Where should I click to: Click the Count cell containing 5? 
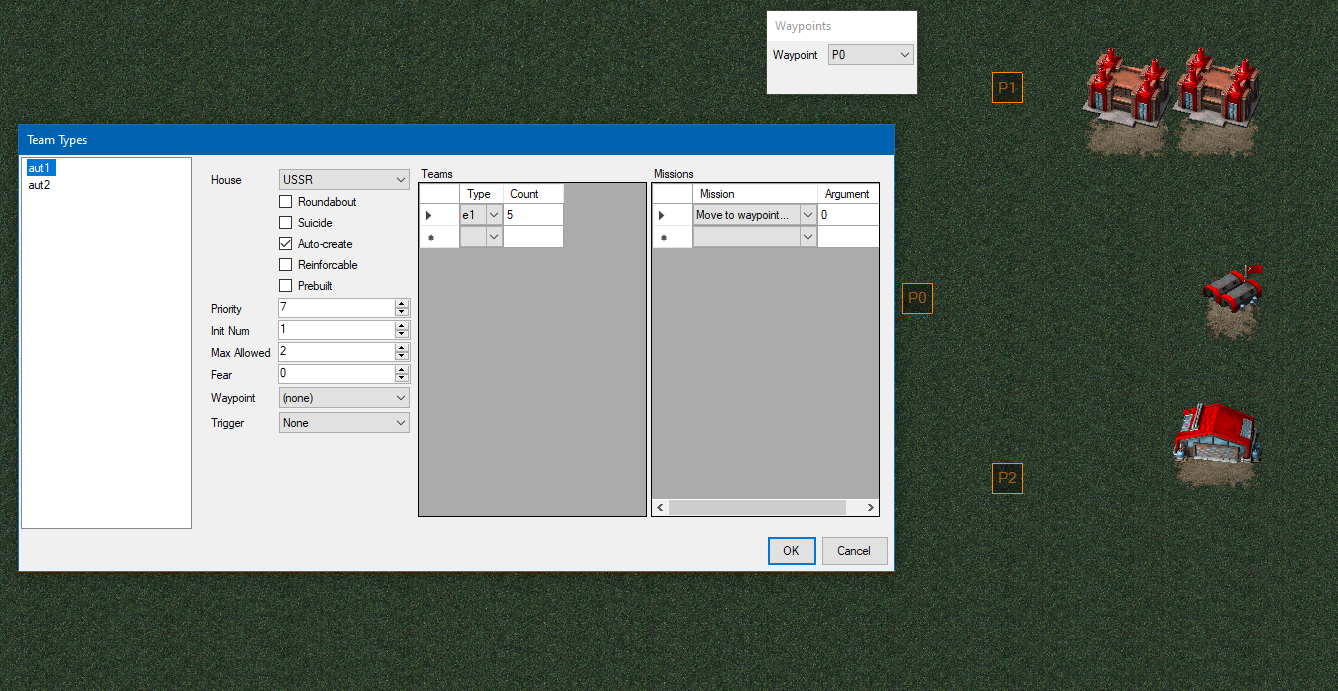pos(533,215)
